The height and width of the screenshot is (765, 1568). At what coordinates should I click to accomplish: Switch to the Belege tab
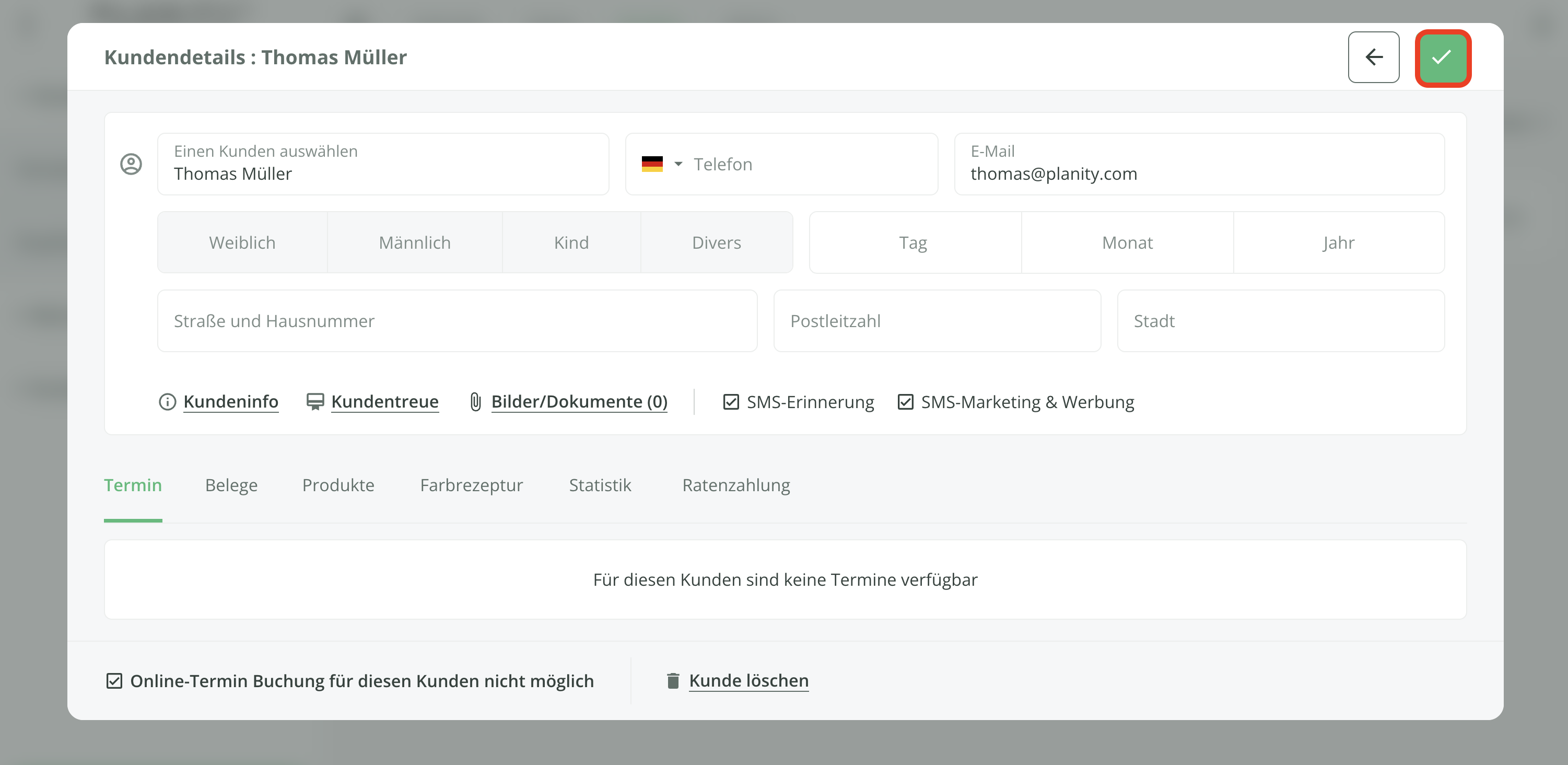[231, 485]
